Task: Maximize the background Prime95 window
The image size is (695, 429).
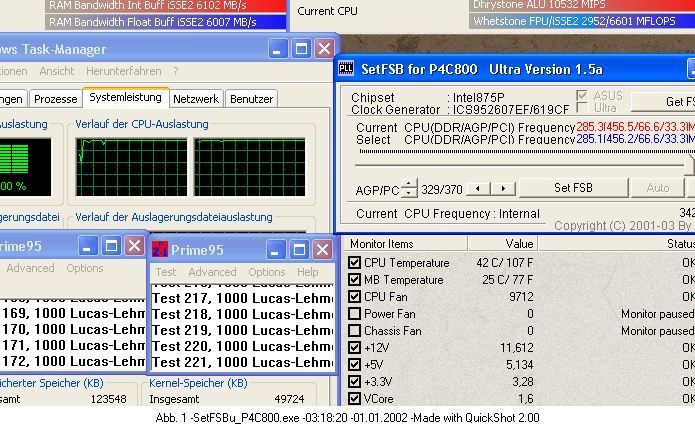Action: 111,246
